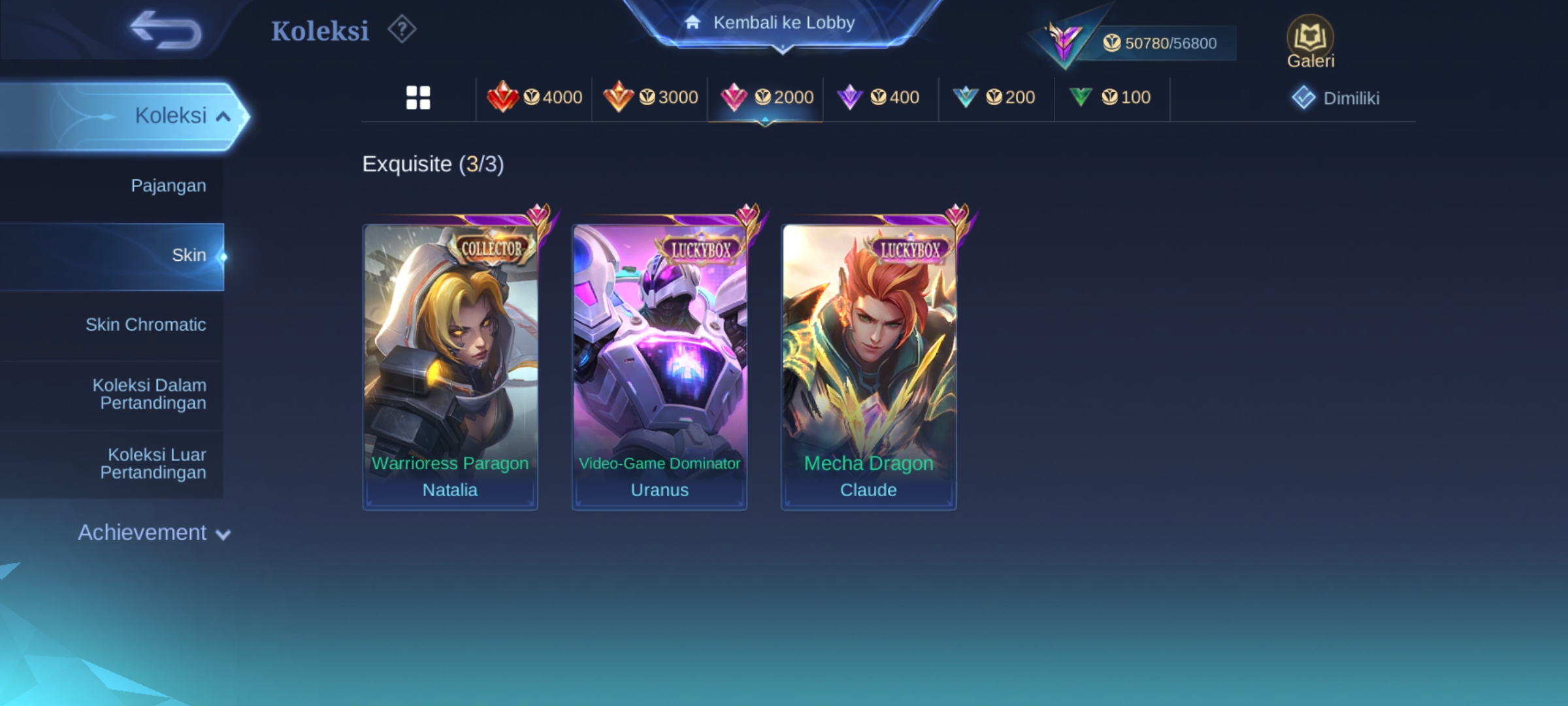Toggle the Dimiliki owned filter checkbox
The height and width of the screenshot is (706, 1568).
coord(1303,98)
